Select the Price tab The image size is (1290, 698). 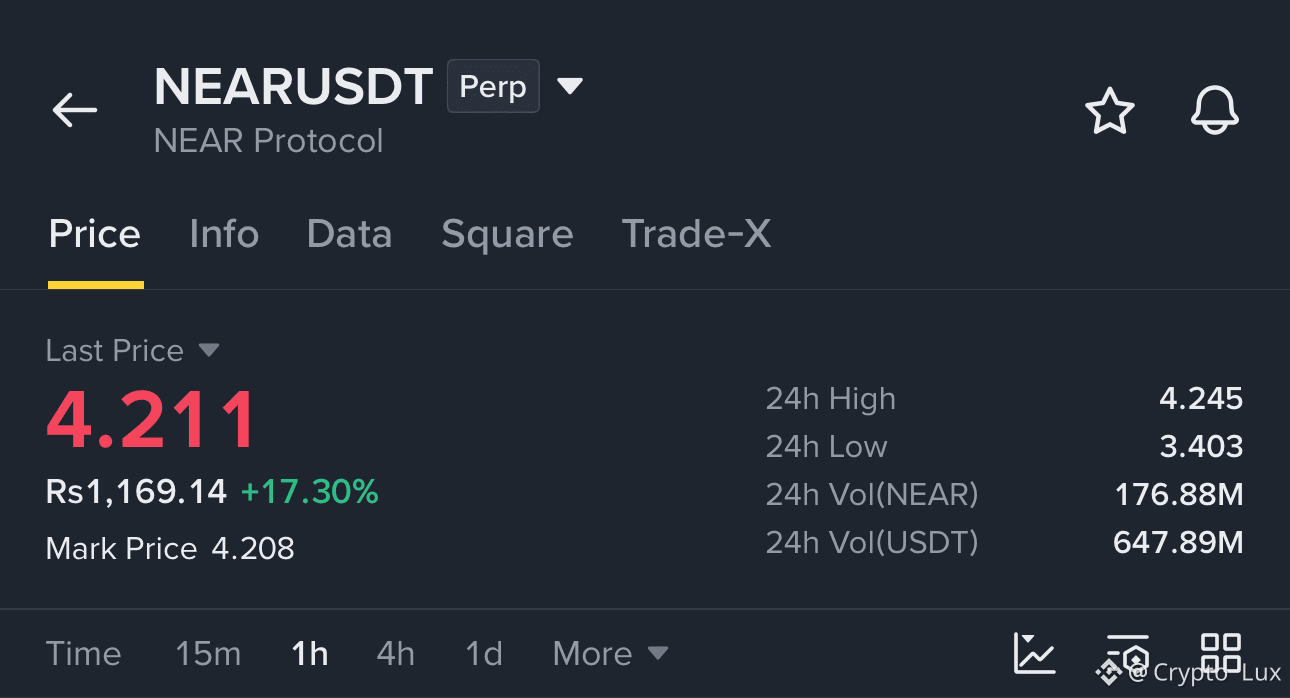pos(95,234)
